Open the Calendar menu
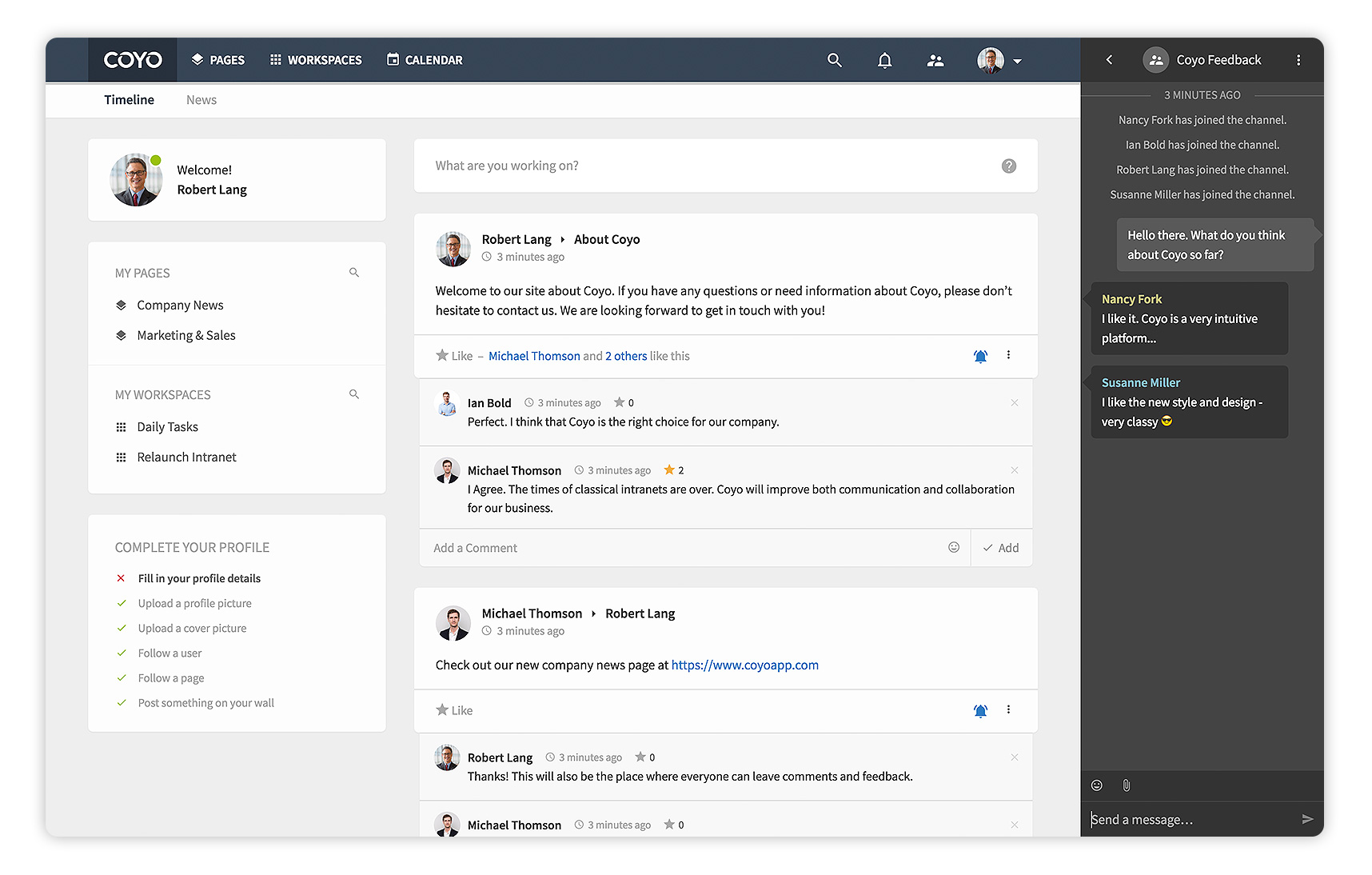Image resolution: width=1372 pixels, height=875 pixels. point(425,60)
